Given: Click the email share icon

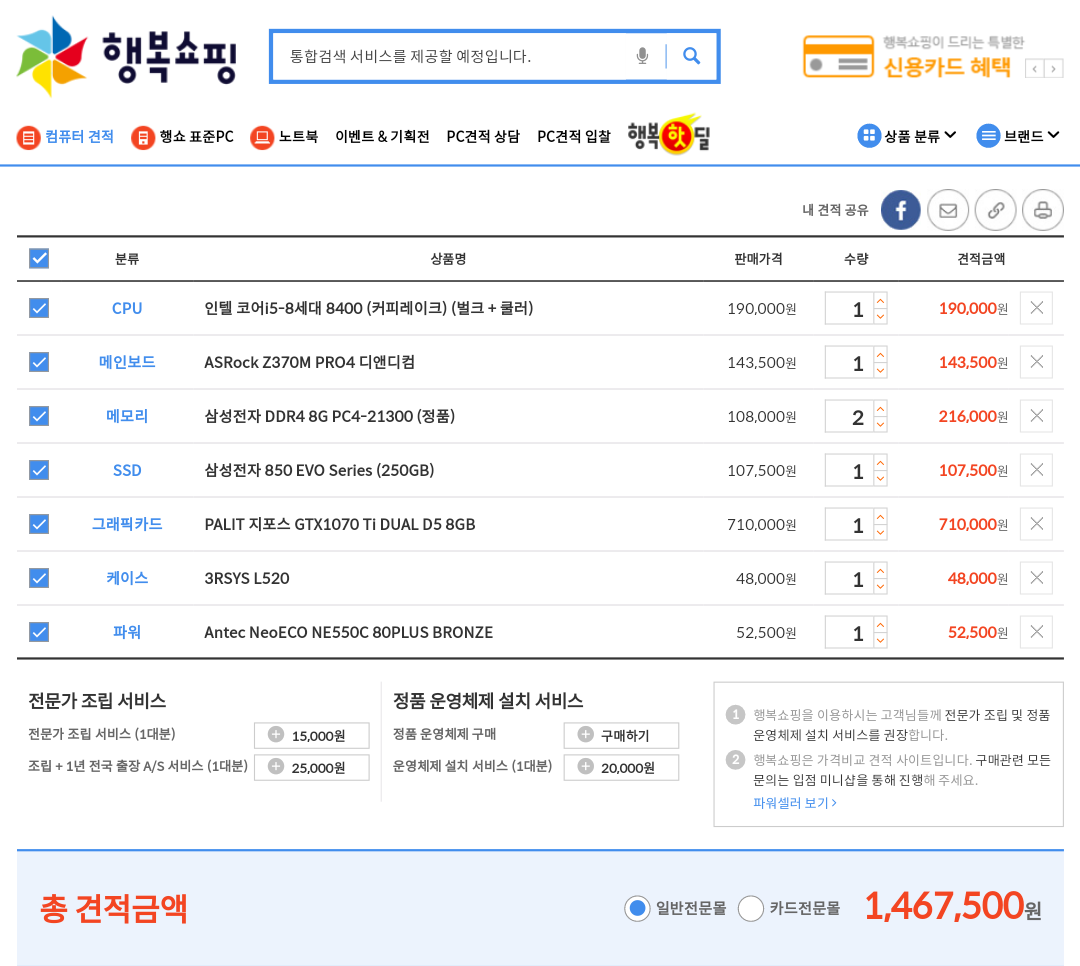Looking at the screenshot, I should [x=948, y=210].
